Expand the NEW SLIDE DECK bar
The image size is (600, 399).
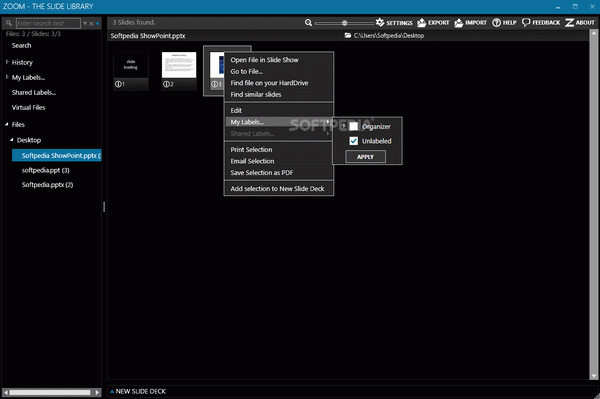[x=138, y=391]
